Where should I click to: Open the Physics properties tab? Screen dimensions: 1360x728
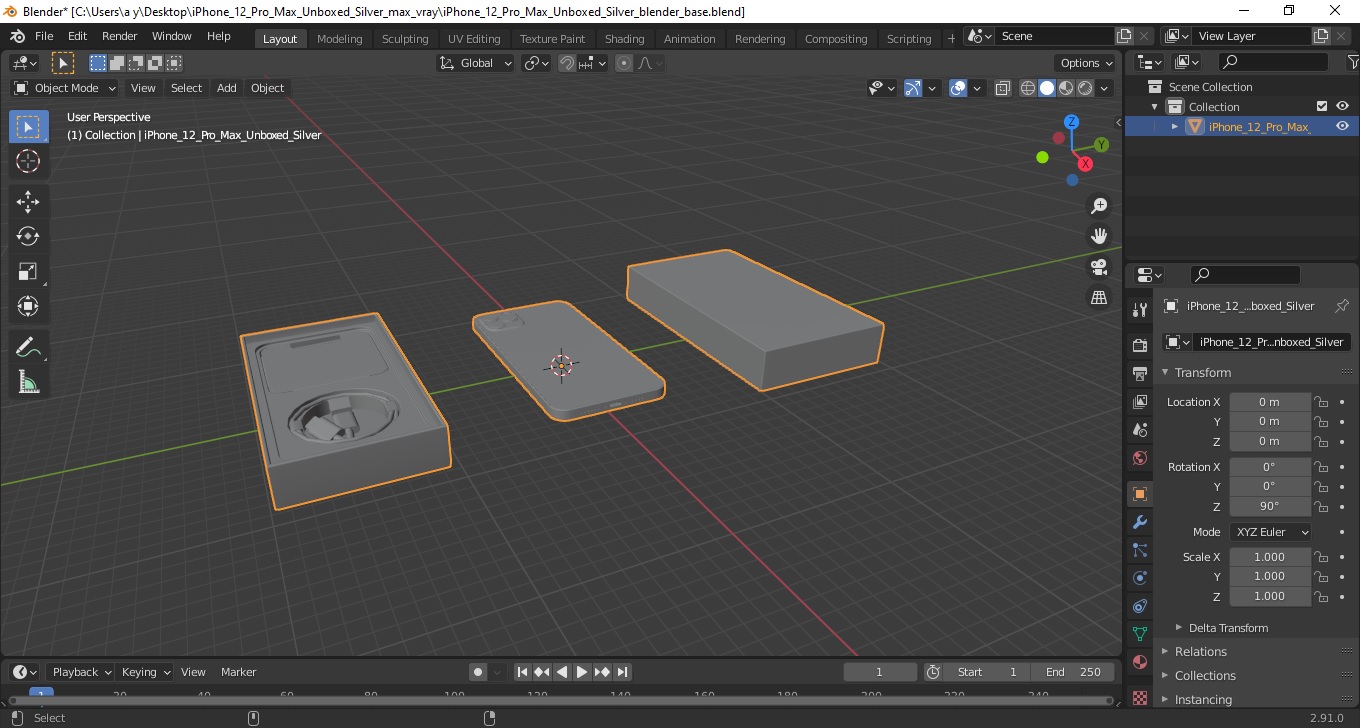coord(1139,578)
